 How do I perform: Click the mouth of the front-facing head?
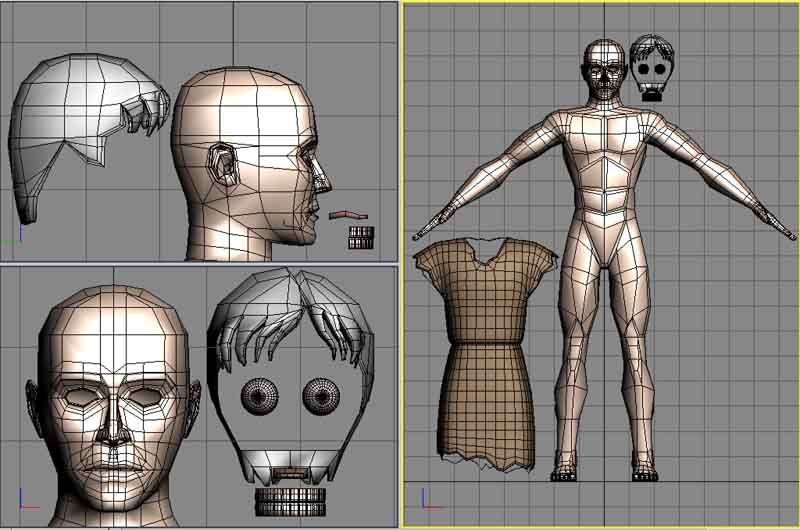click(x=113, y=467)
